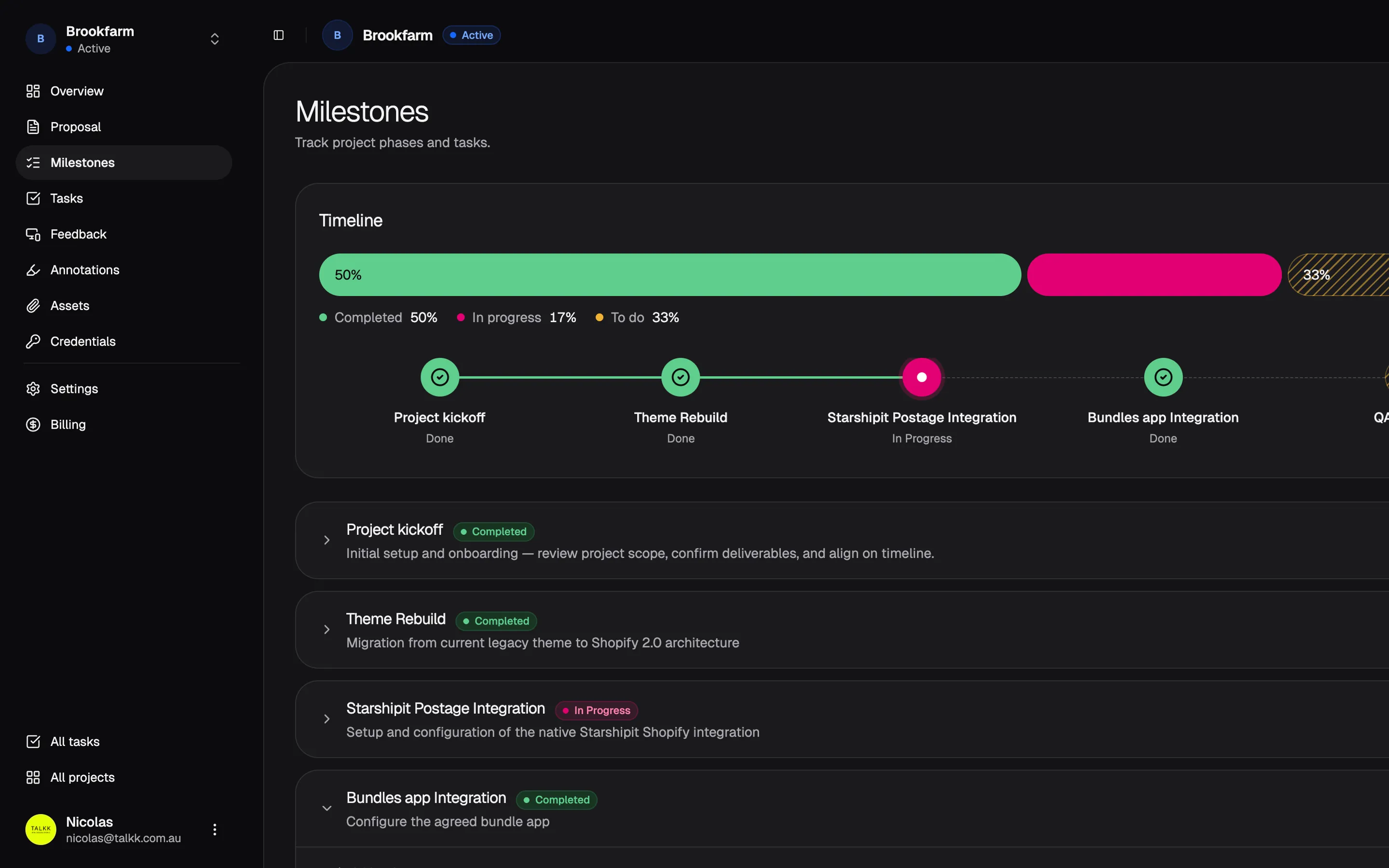This screenshot has width=1389, height=868.
Task: Click the Feedback chat icon
Action: click(33, 234)
